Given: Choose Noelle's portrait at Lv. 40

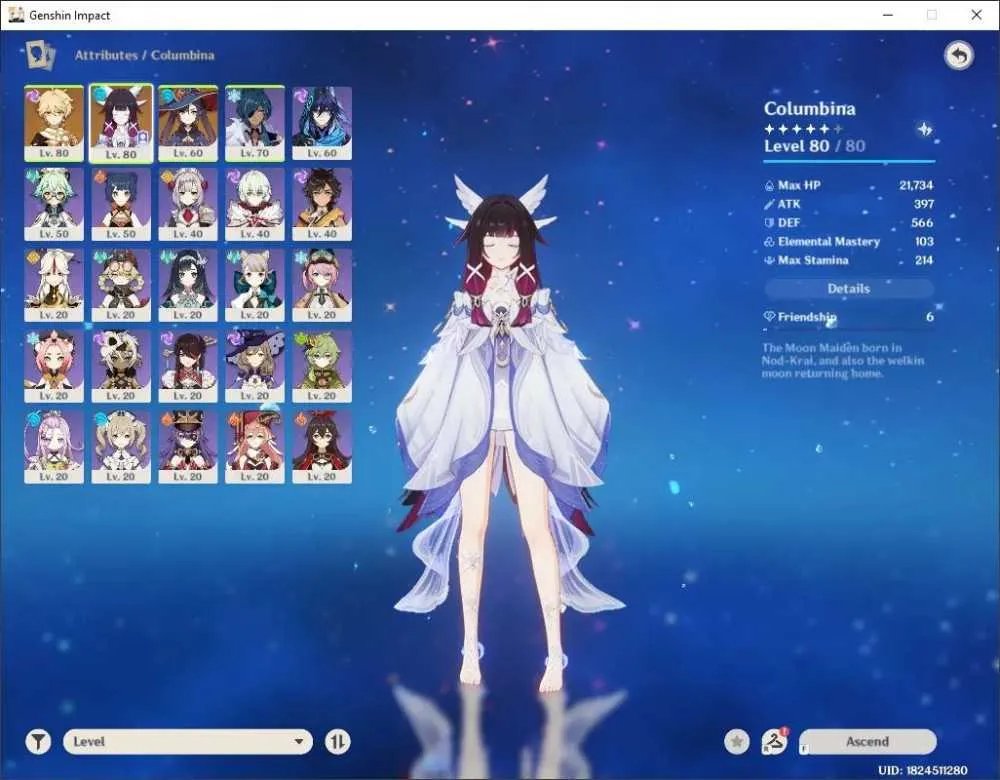Looking at the screenshot, I should [x=188, y=205].
